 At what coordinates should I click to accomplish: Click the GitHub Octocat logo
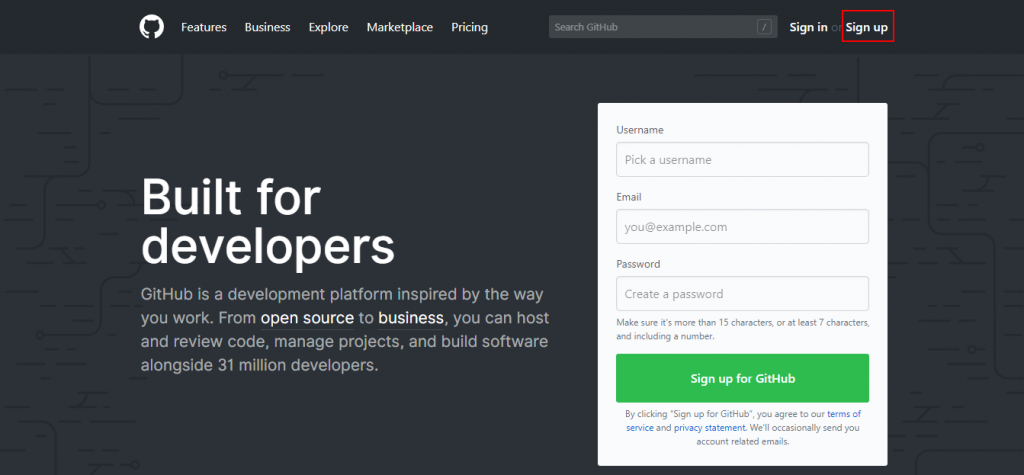152,27
